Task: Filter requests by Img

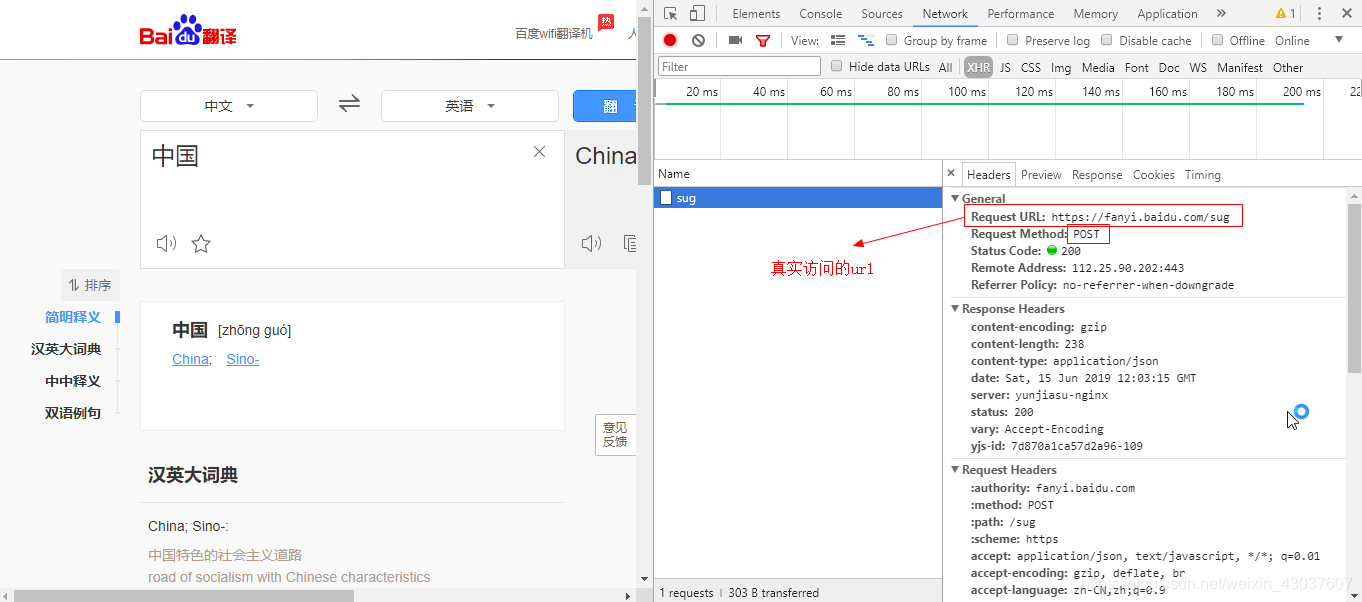Action: pyautogui.click(x=1061, y=67)
